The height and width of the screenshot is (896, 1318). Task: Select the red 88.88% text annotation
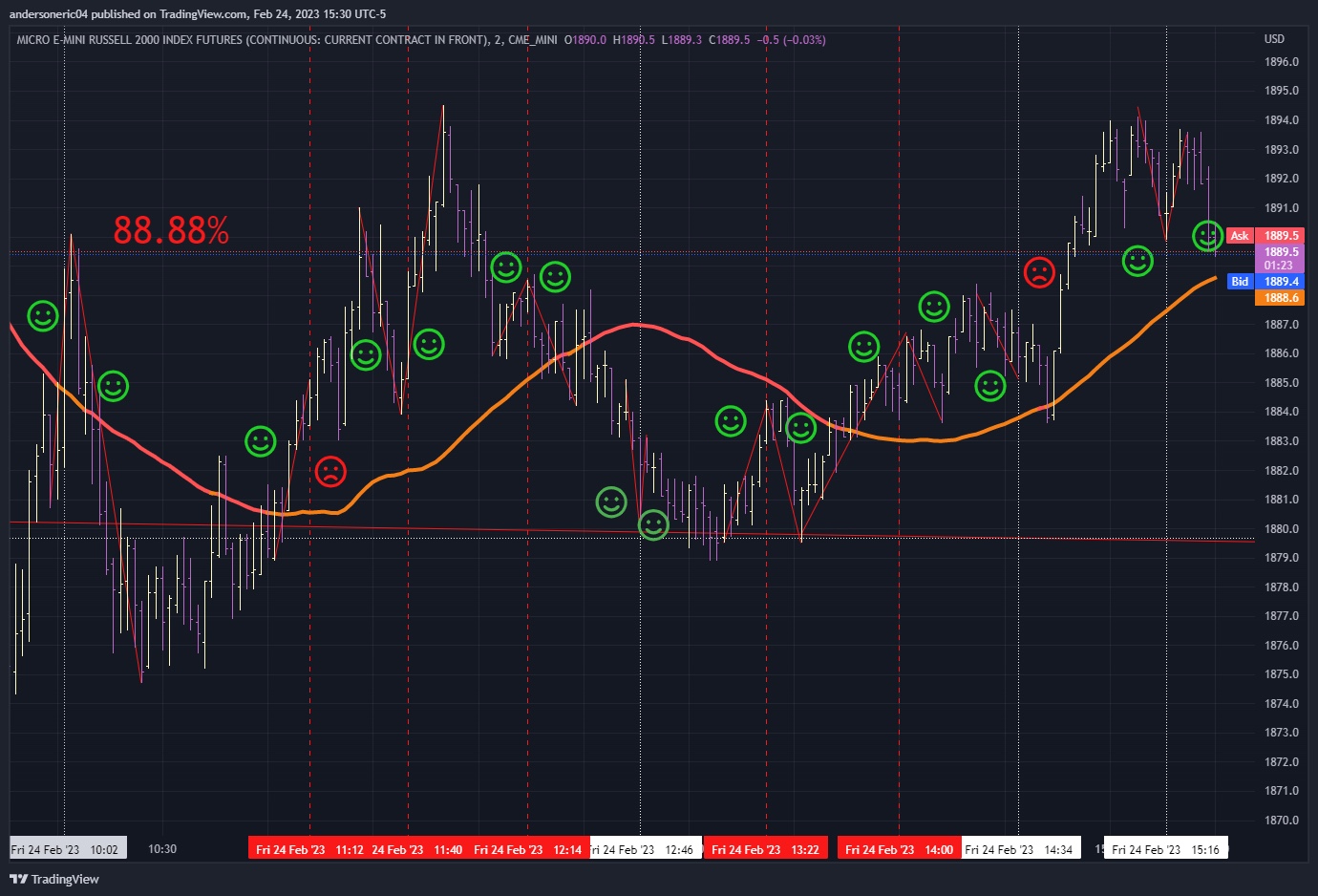click(x=171, y=230)
